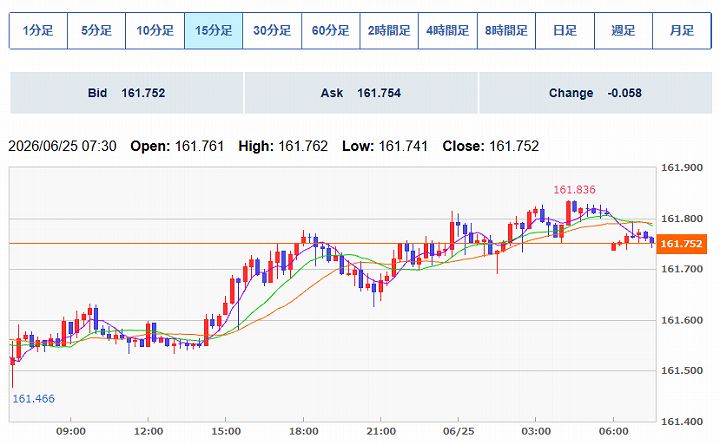Image resolution: width=720 pixels, height=445 pixels.
Task: Click the Open: 161.761 value
Action: [177, 146]
